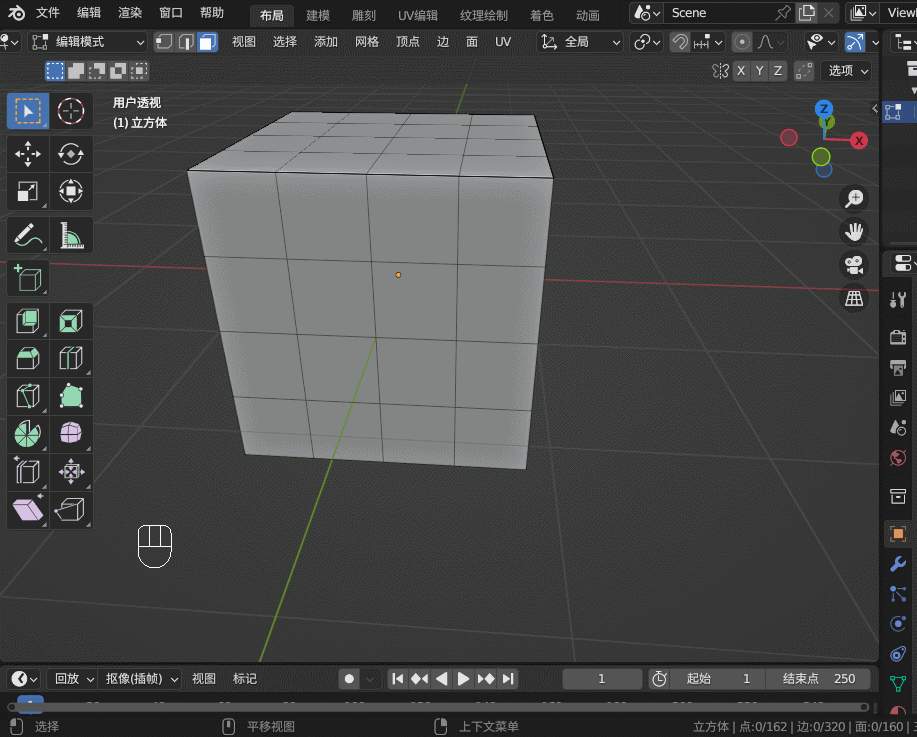Click the red X axis gizmo handle
This screenshot has width=917, height=737.
click(859, 140)
